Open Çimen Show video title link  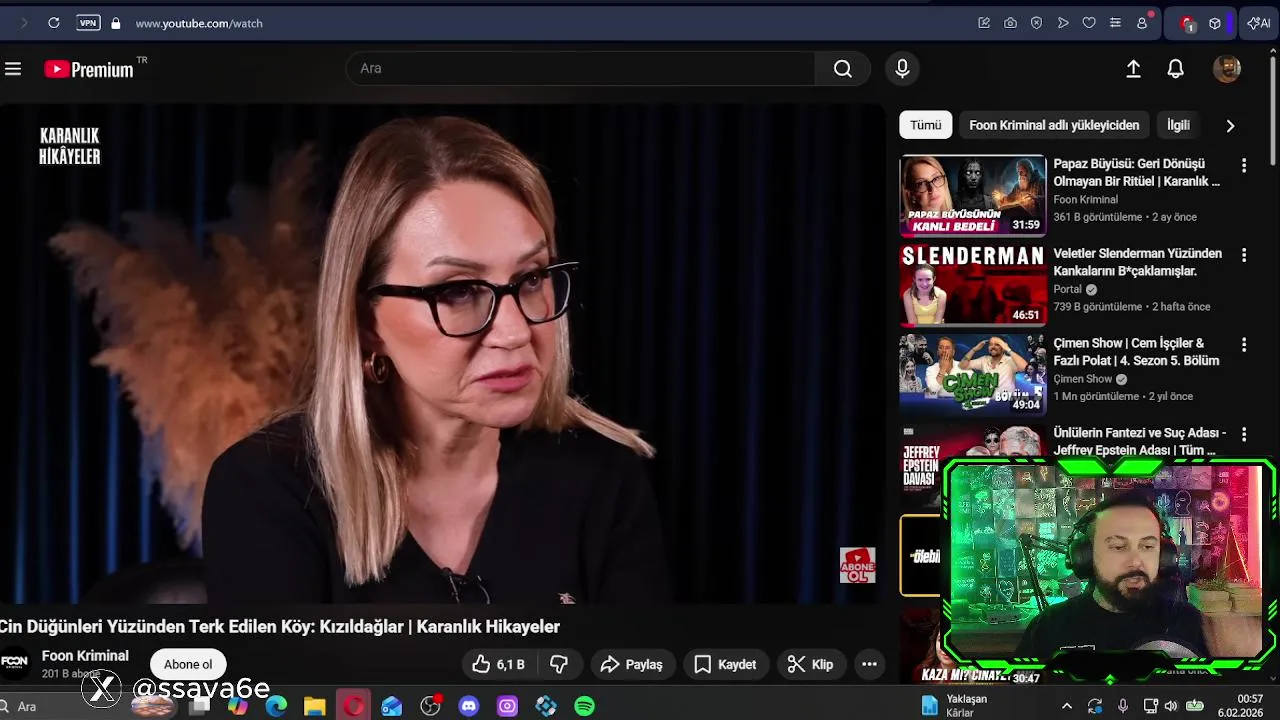coord(1136,352)
